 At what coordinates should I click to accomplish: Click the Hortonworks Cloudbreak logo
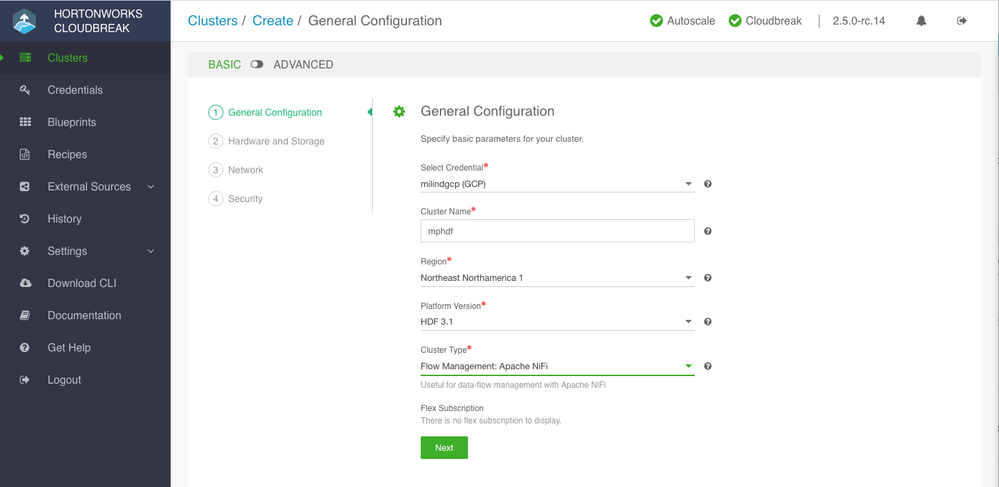(x=25, y=21)
